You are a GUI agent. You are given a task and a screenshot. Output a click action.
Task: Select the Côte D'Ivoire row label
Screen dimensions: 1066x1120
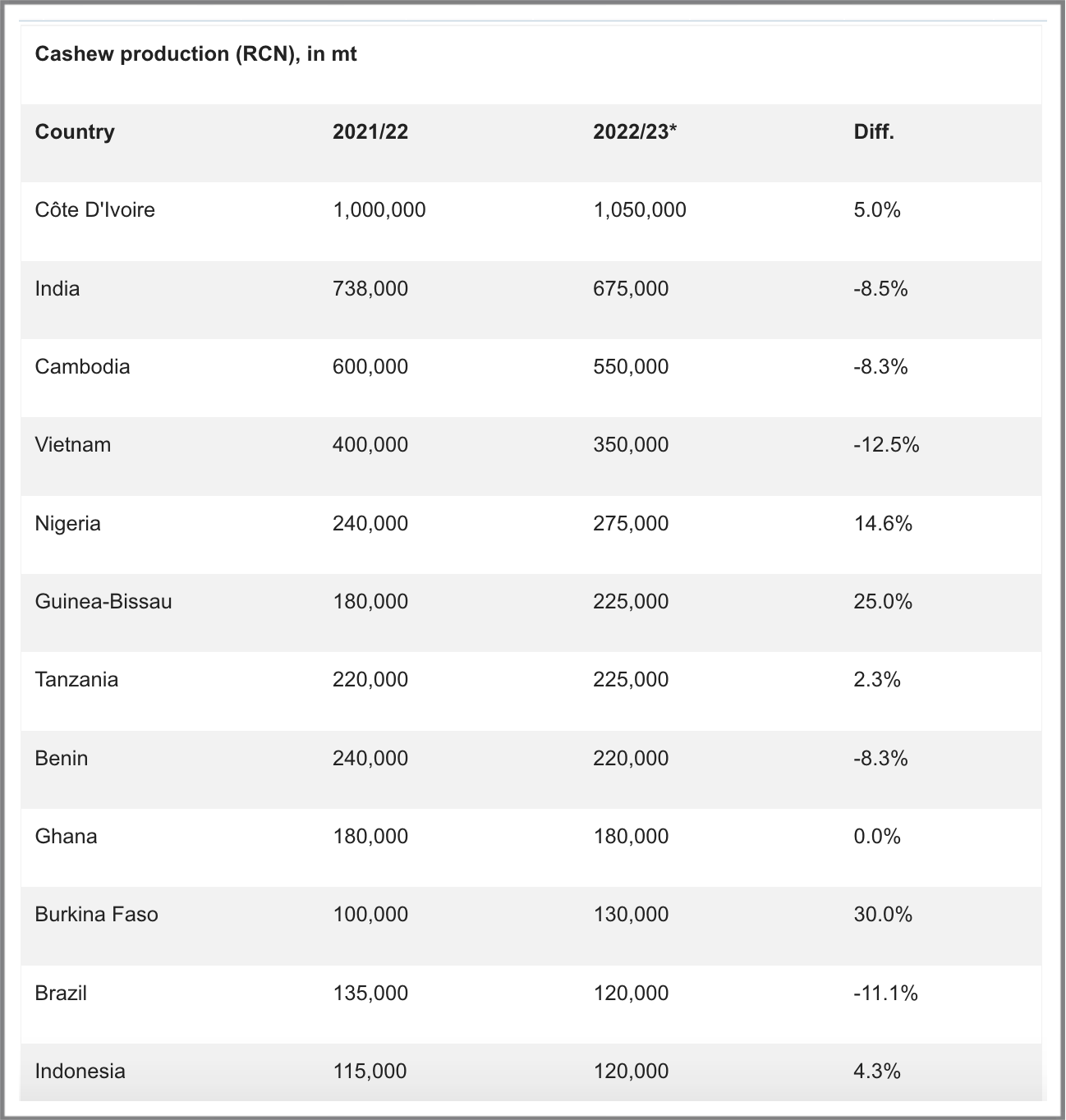click(95, 210)
